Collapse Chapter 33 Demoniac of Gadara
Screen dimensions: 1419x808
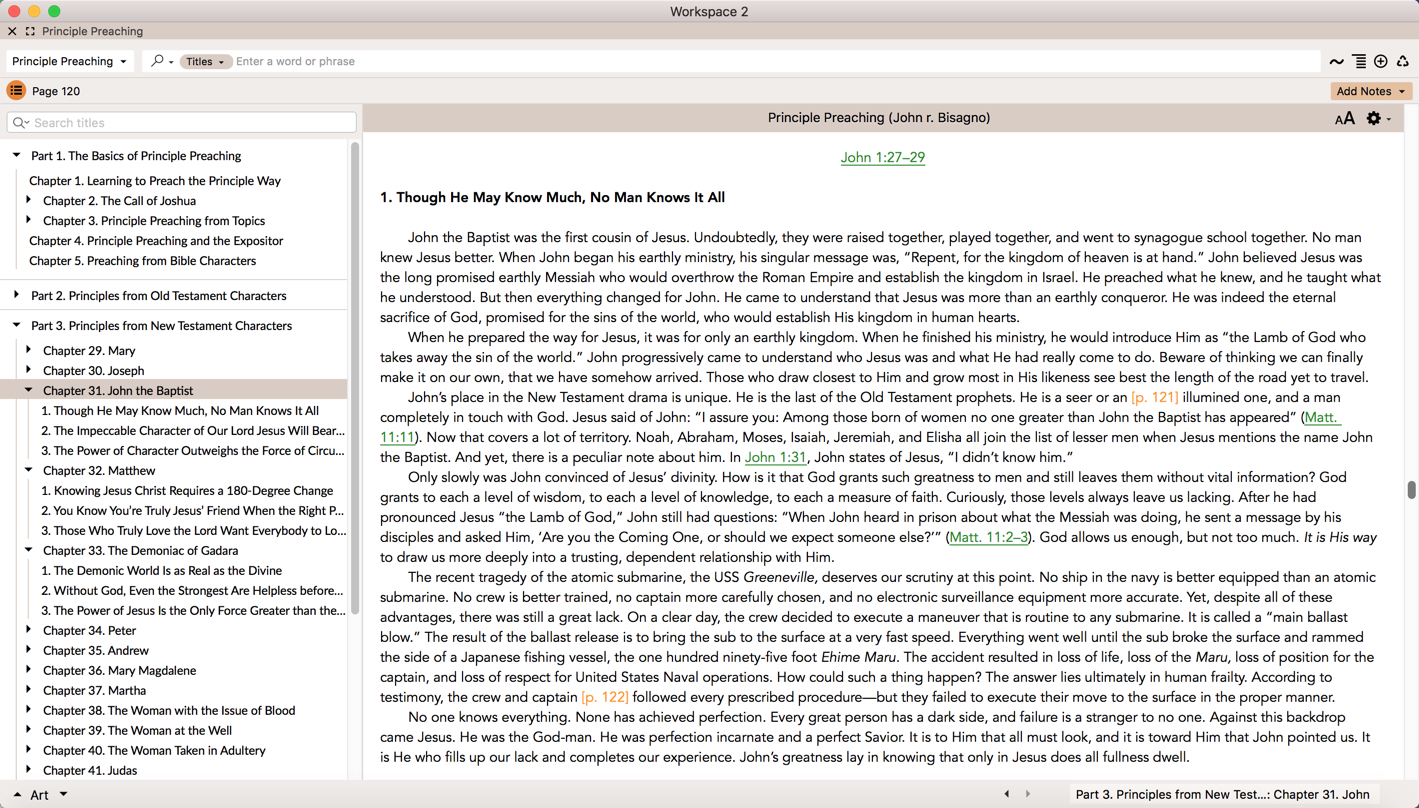point(29,550)
